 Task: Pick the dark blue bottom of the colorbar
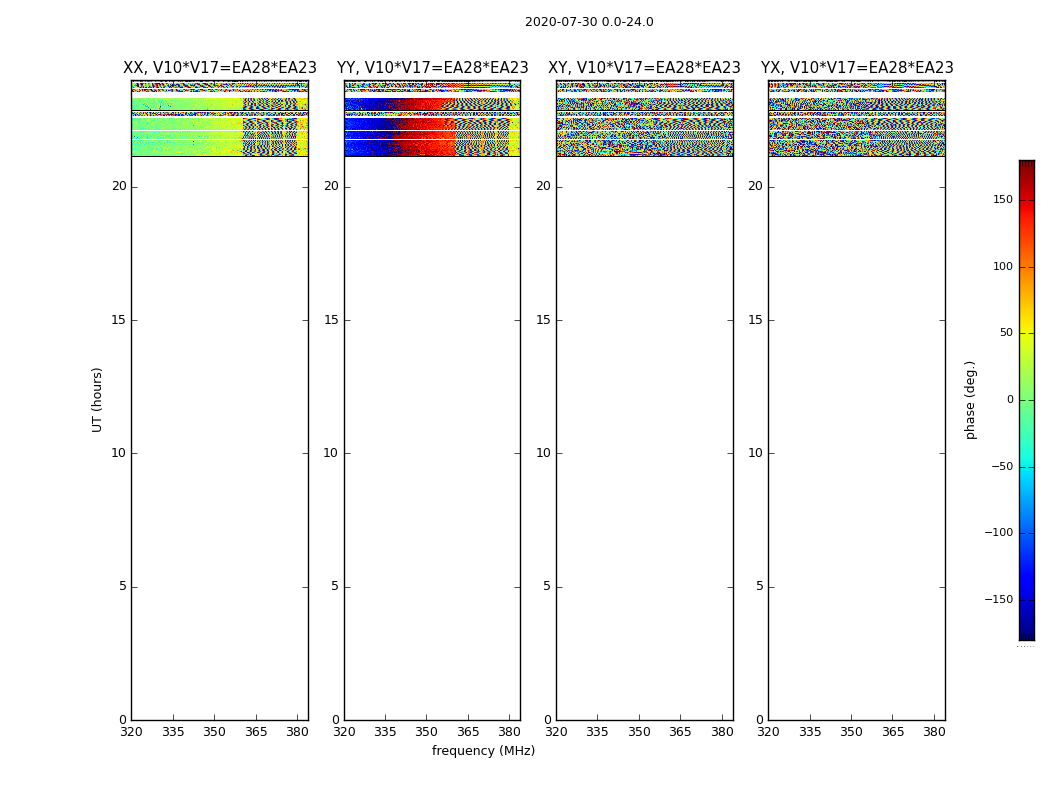[1026, 632]
